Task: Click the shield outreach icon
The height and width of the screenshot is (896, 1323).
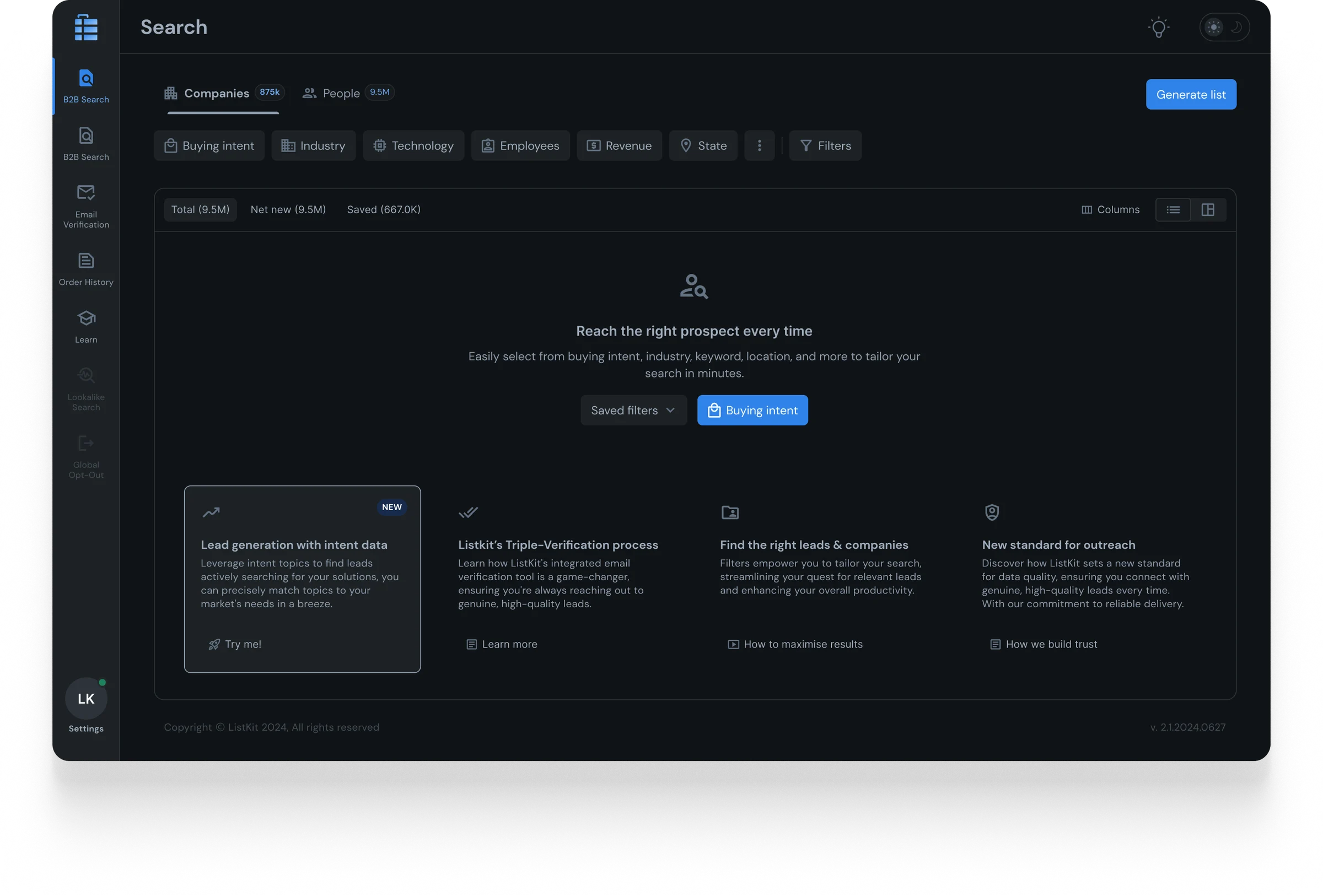Action: pos(992,512)
